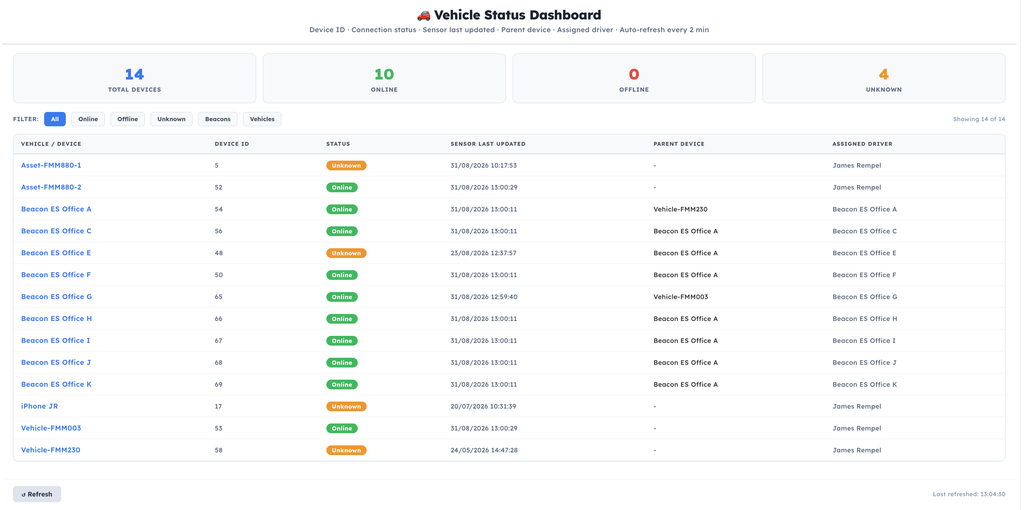Click the Sensor Last Updated column header
The width and height of the screenshot is (1024, 510).
coord(488,144)
